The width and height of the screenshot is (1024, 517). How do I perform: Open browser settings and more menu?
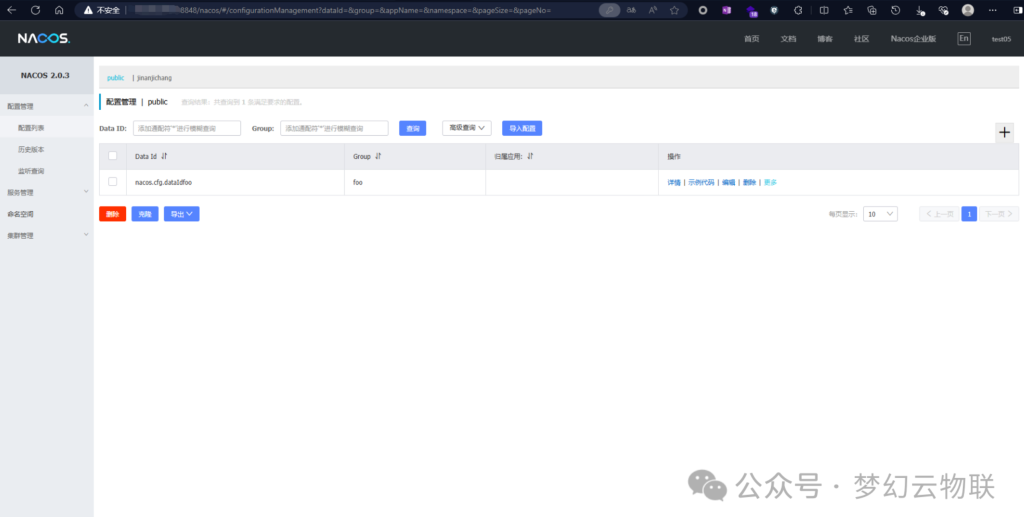coord(993,10)
